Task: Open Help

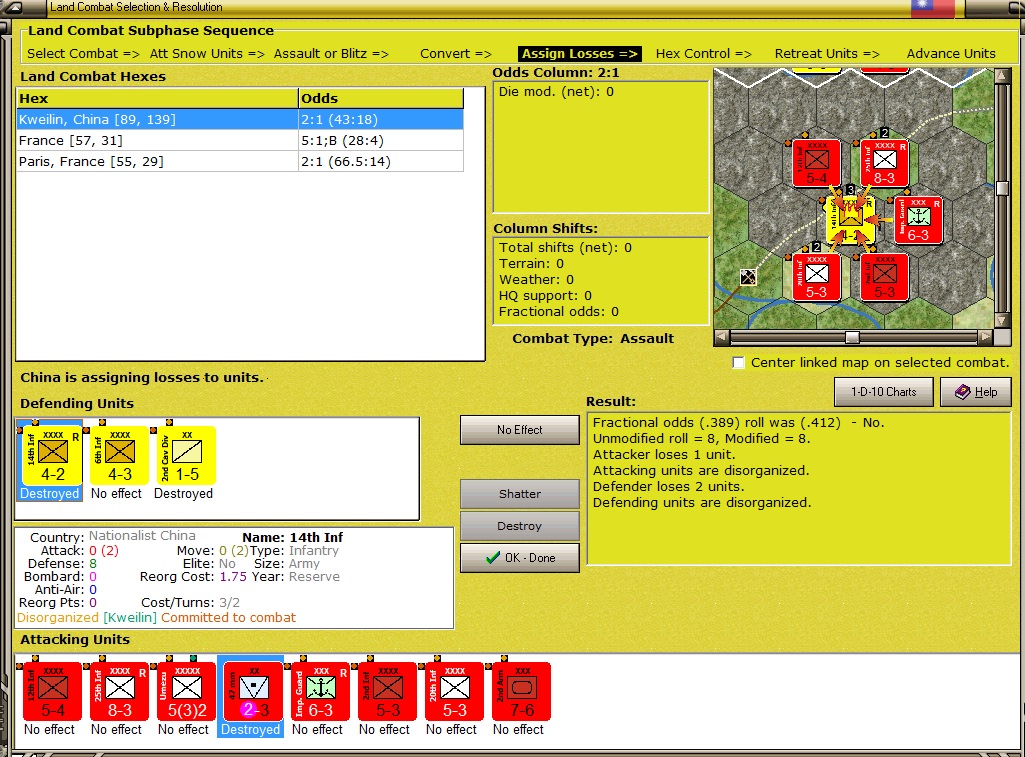Action: click(976, 392)
